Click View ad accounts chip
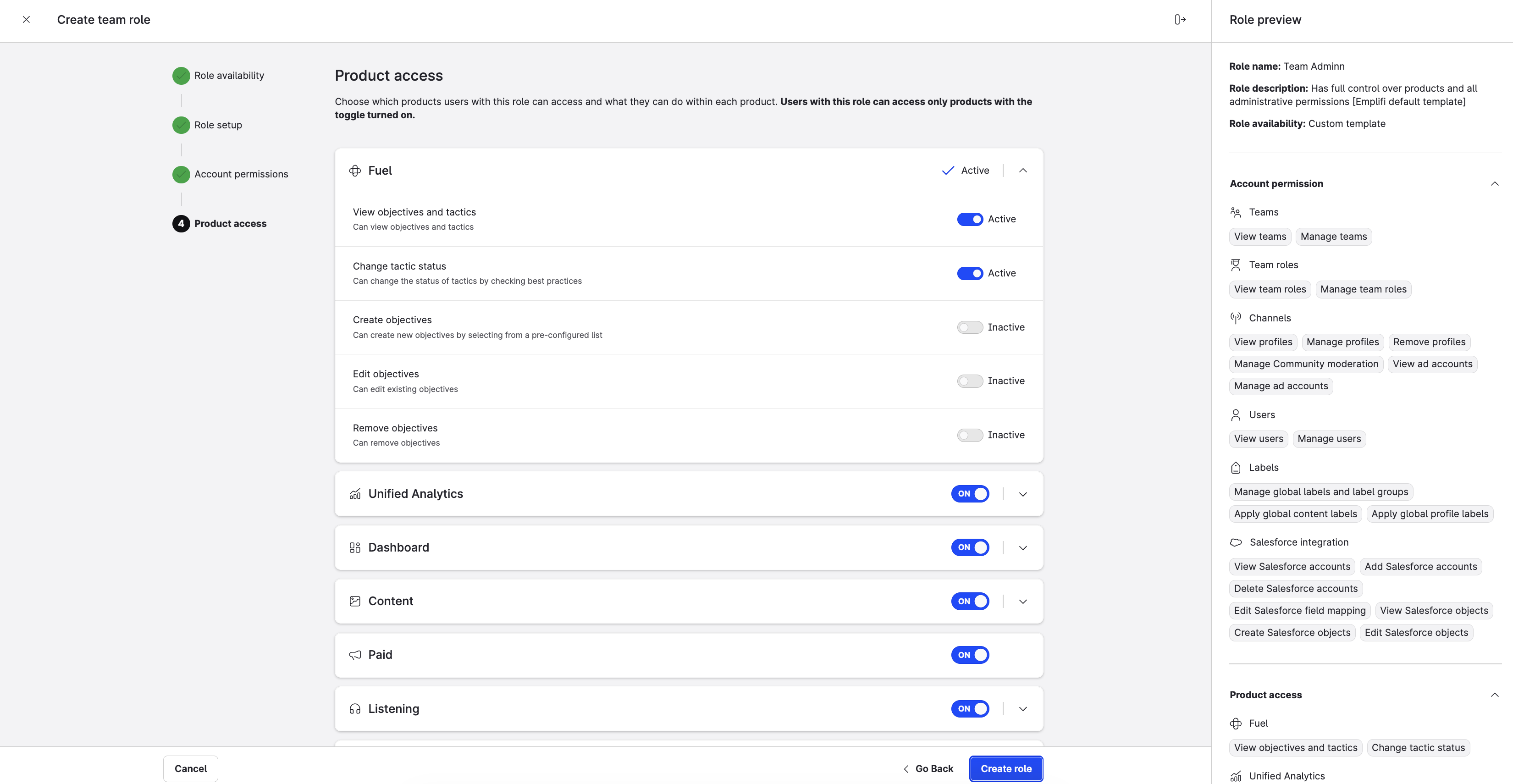This screenshot has width=1513, height=784. [1432, 364]
